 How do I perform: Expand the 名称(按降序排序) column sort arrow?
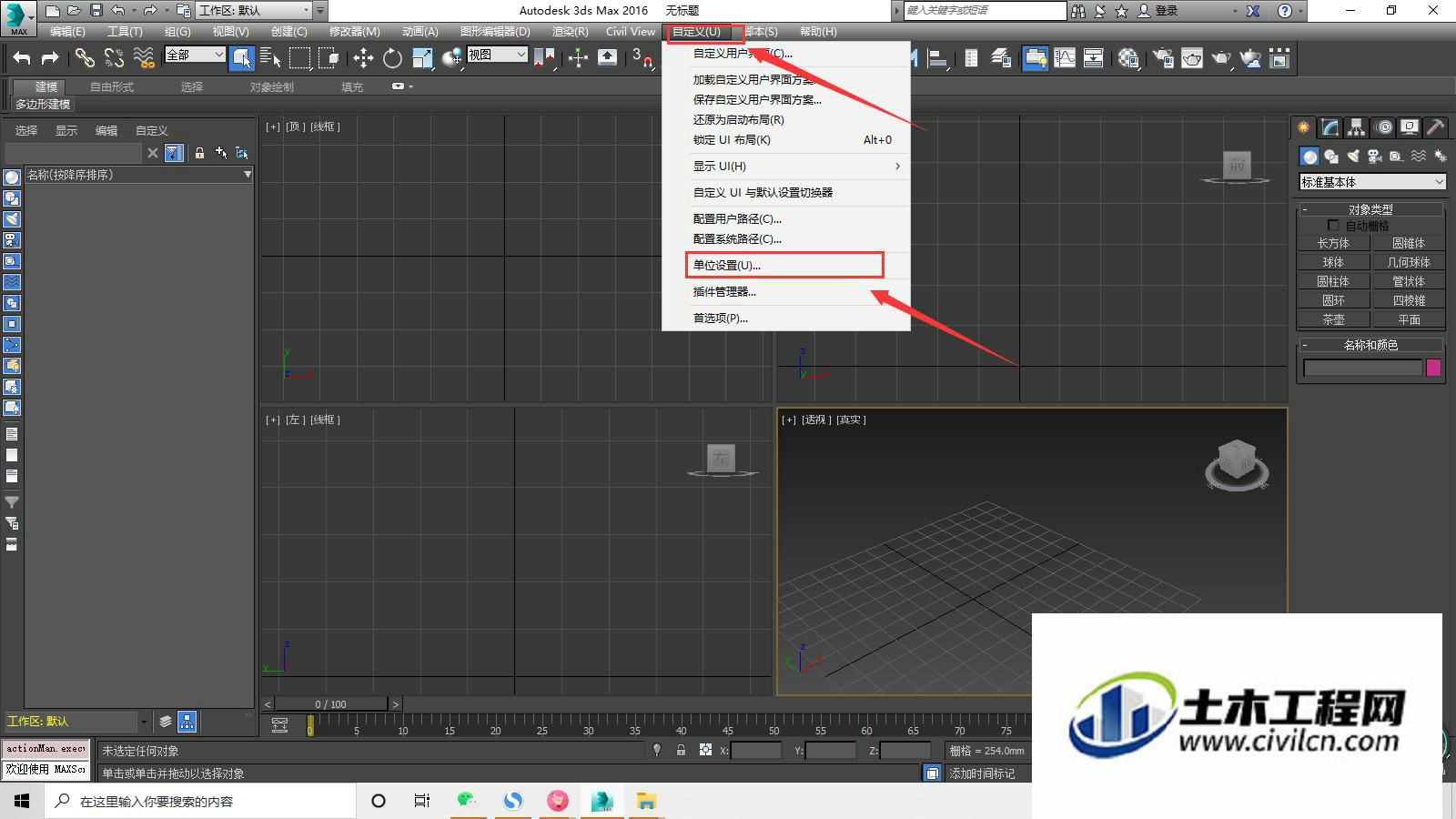click(248, 175)
